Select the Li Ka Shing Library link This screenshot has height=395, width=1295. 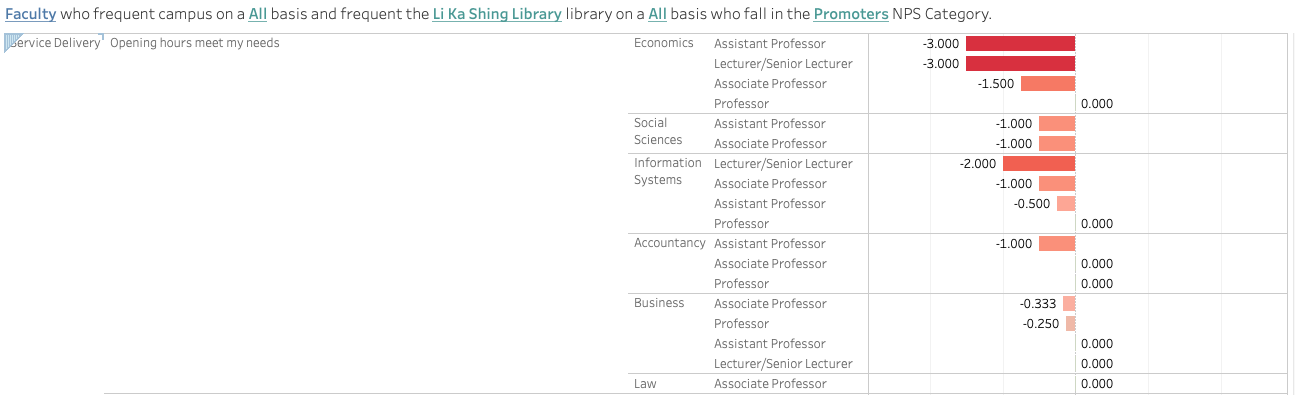pos(497,14)
